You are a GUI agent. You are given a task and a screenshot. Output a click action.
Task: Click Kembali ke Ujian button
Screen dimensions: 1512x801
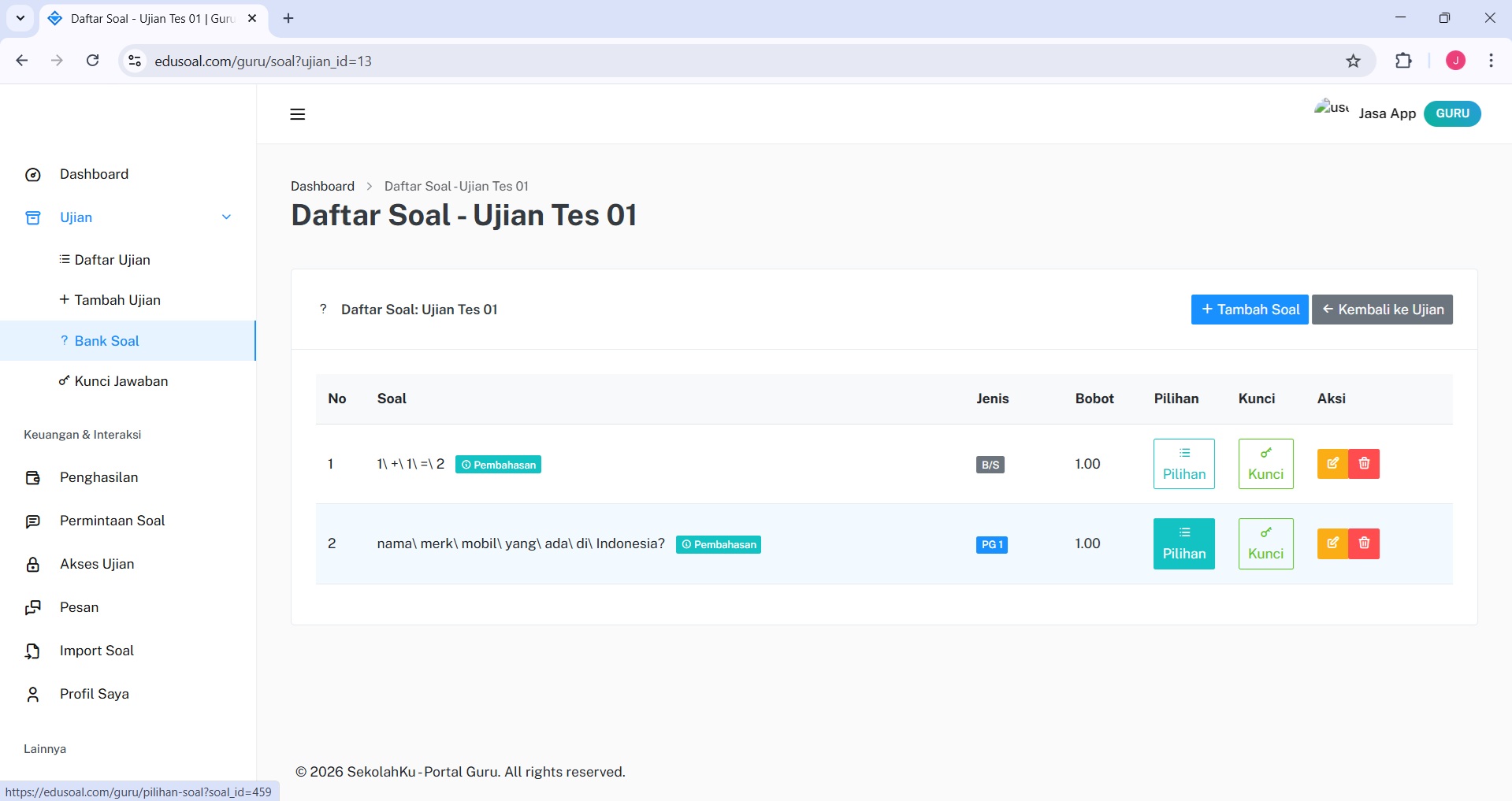[x=1382, y=310]
